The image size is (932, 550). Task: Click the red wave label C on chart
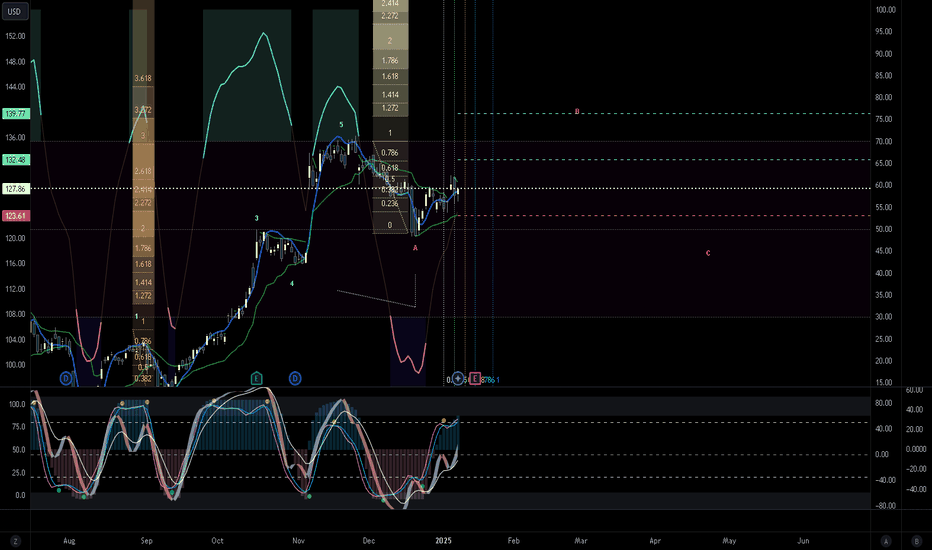[x=708, y=253]
